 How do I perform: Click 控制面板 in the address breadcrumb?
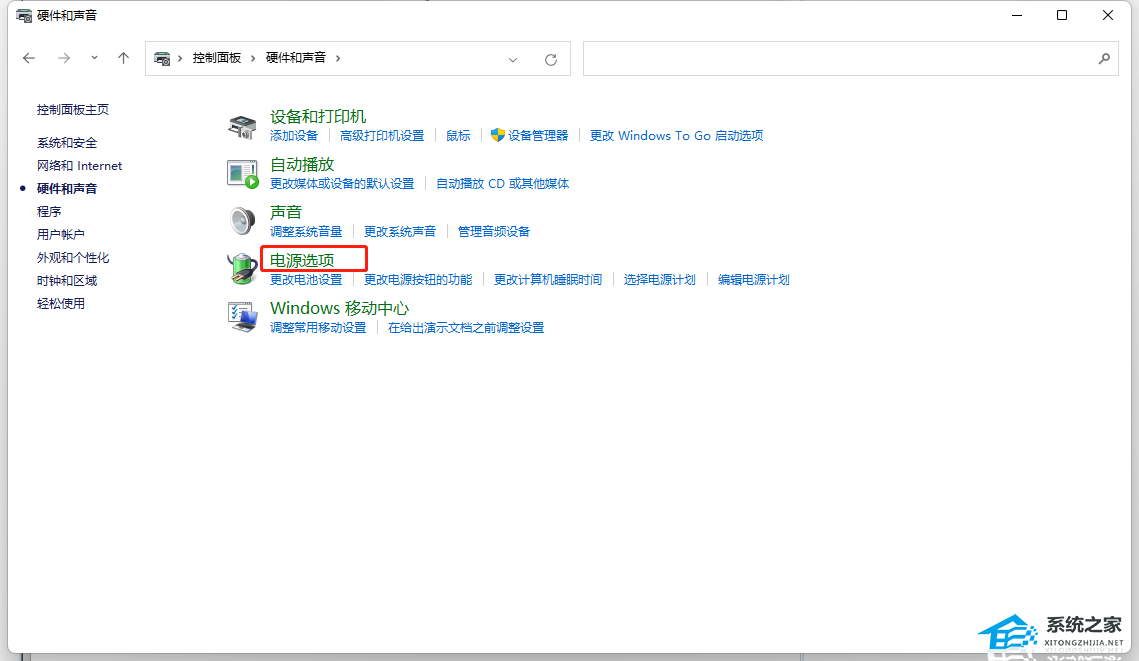click(x=216, y=58)
